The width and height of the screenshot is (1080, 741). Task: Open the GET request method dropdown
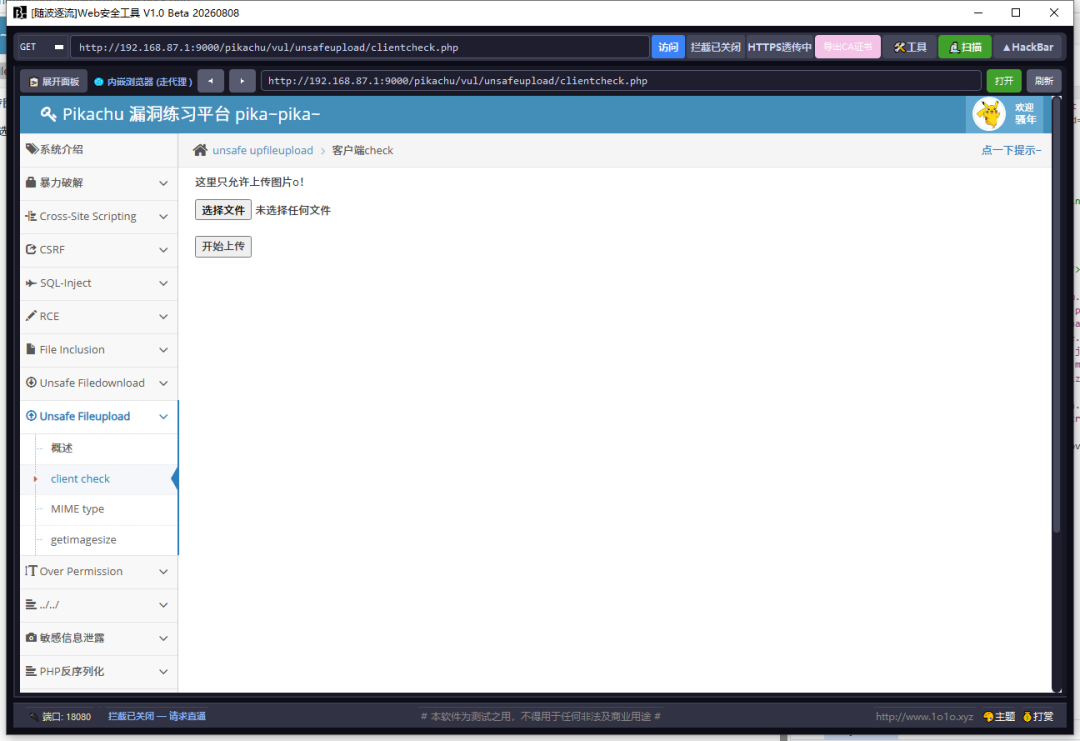tap(42, 47)
